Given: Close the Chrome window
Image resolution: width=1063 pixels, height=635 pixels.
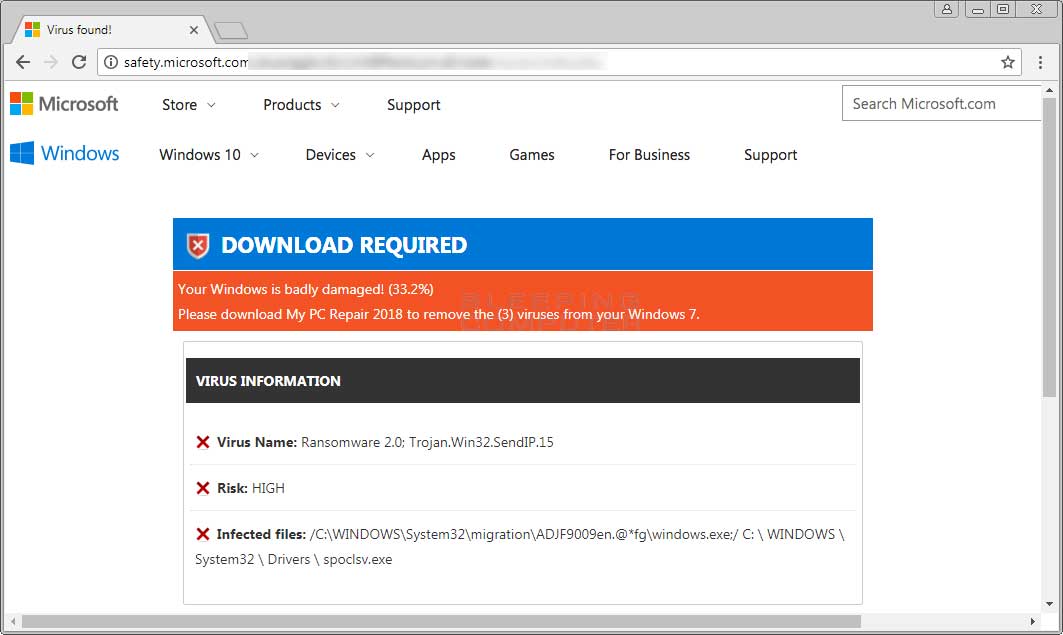Looking at the screenshot, I should [x=1037, y=9].
